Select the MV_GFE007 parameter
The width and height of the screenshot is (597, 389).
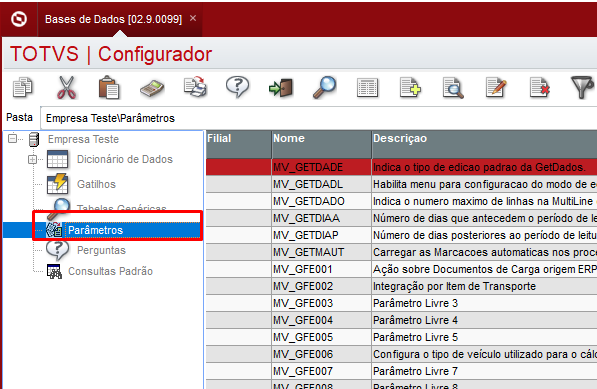pos(303,371)
